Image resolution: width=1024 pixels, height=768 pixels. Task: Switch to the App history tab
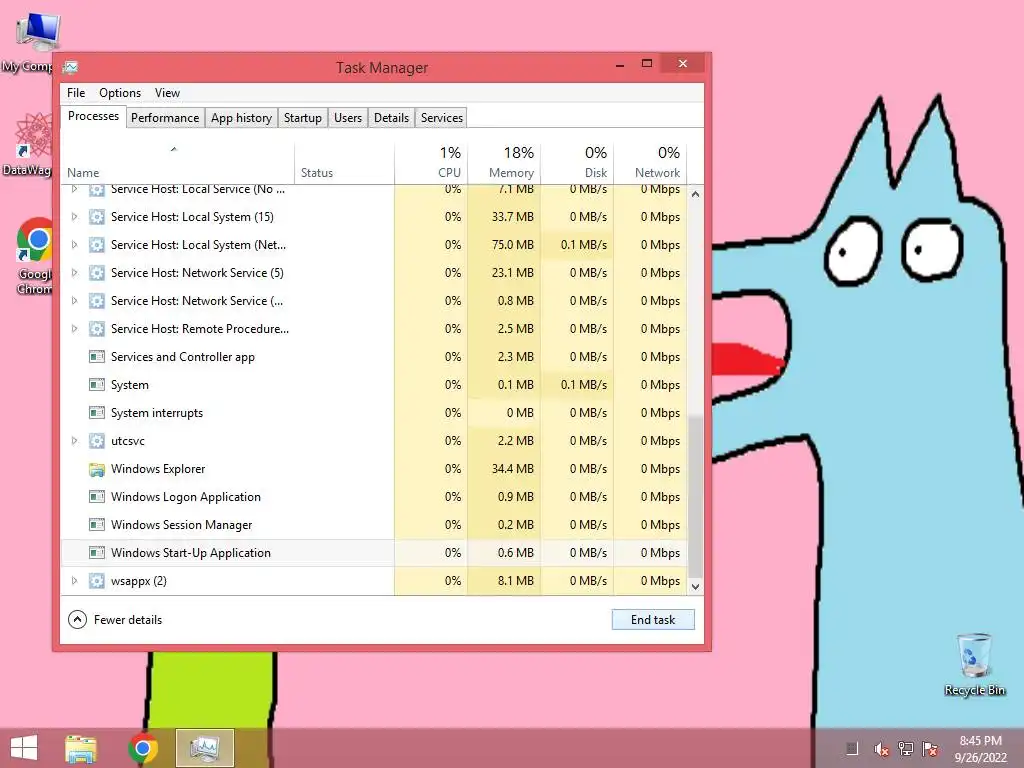[x=241, y=118]
